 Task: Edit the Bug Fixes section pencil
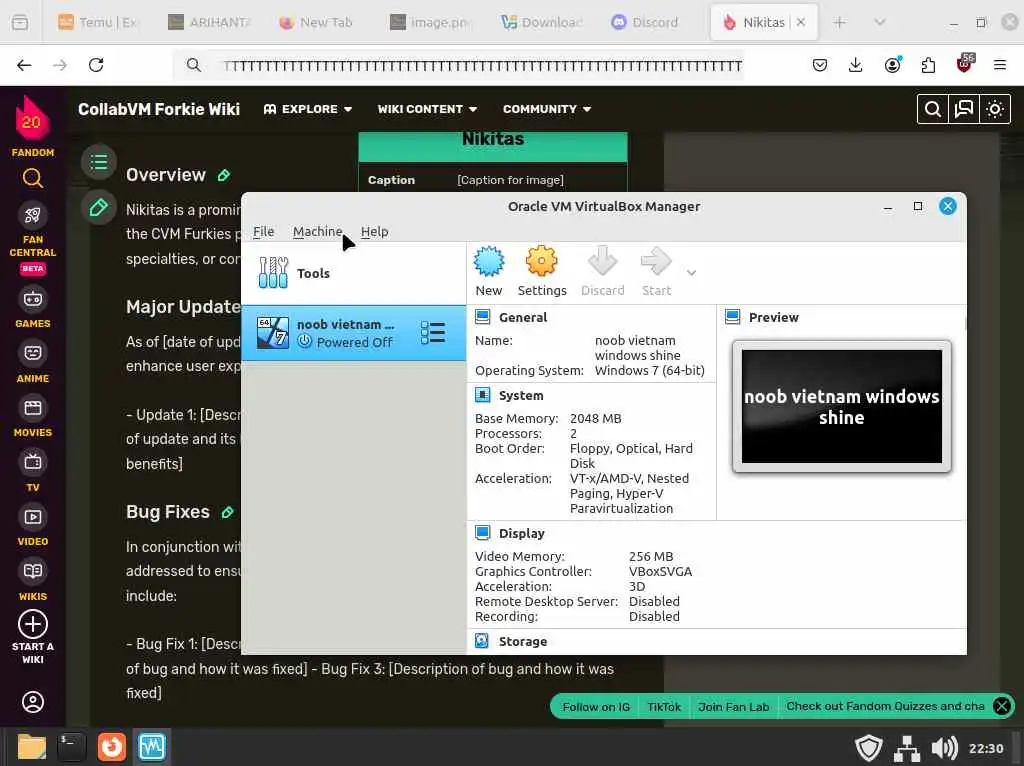227,512
